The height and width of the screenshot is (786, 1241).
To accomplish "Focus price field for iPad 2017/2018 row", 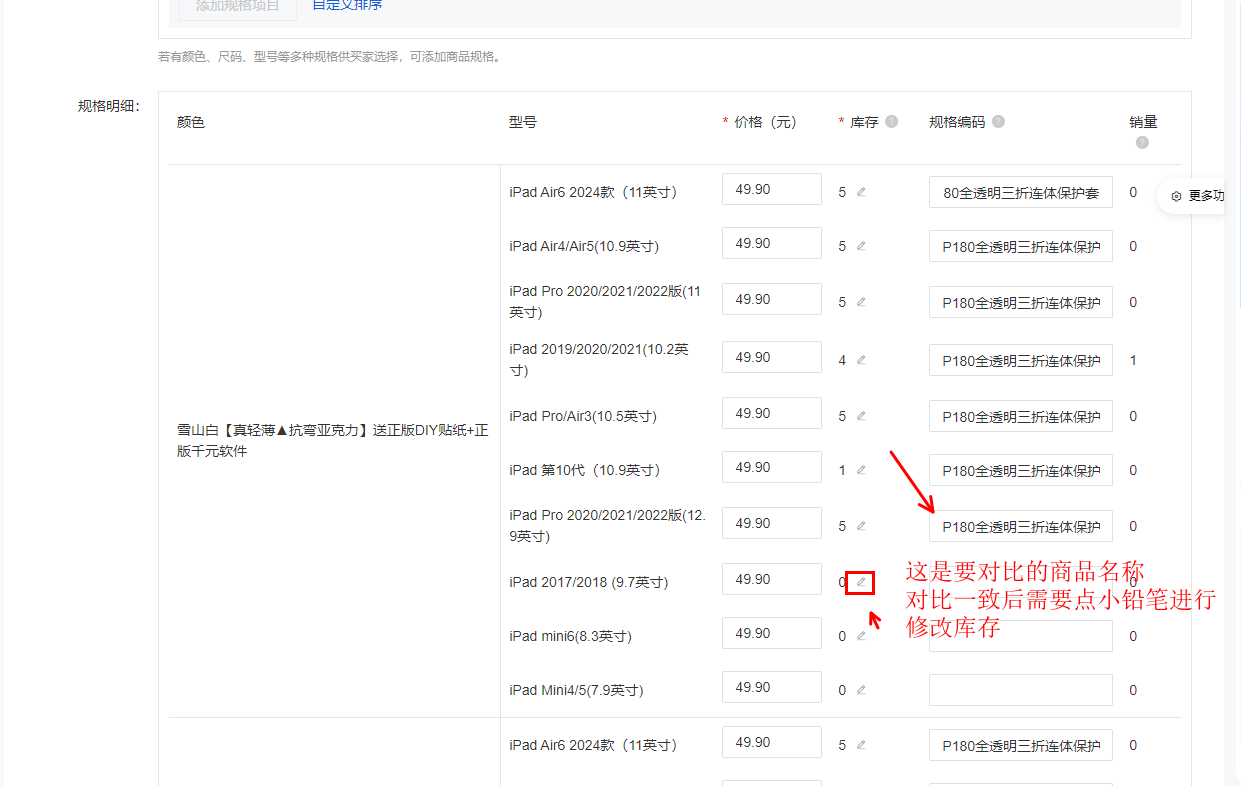I will 772,579.
